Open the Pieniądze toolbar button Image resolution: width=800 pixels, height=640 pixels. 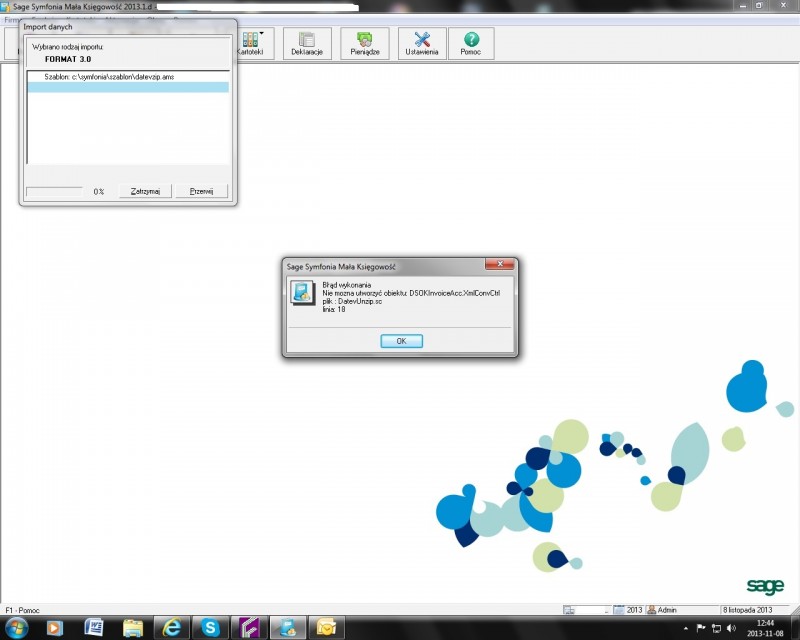365,43
